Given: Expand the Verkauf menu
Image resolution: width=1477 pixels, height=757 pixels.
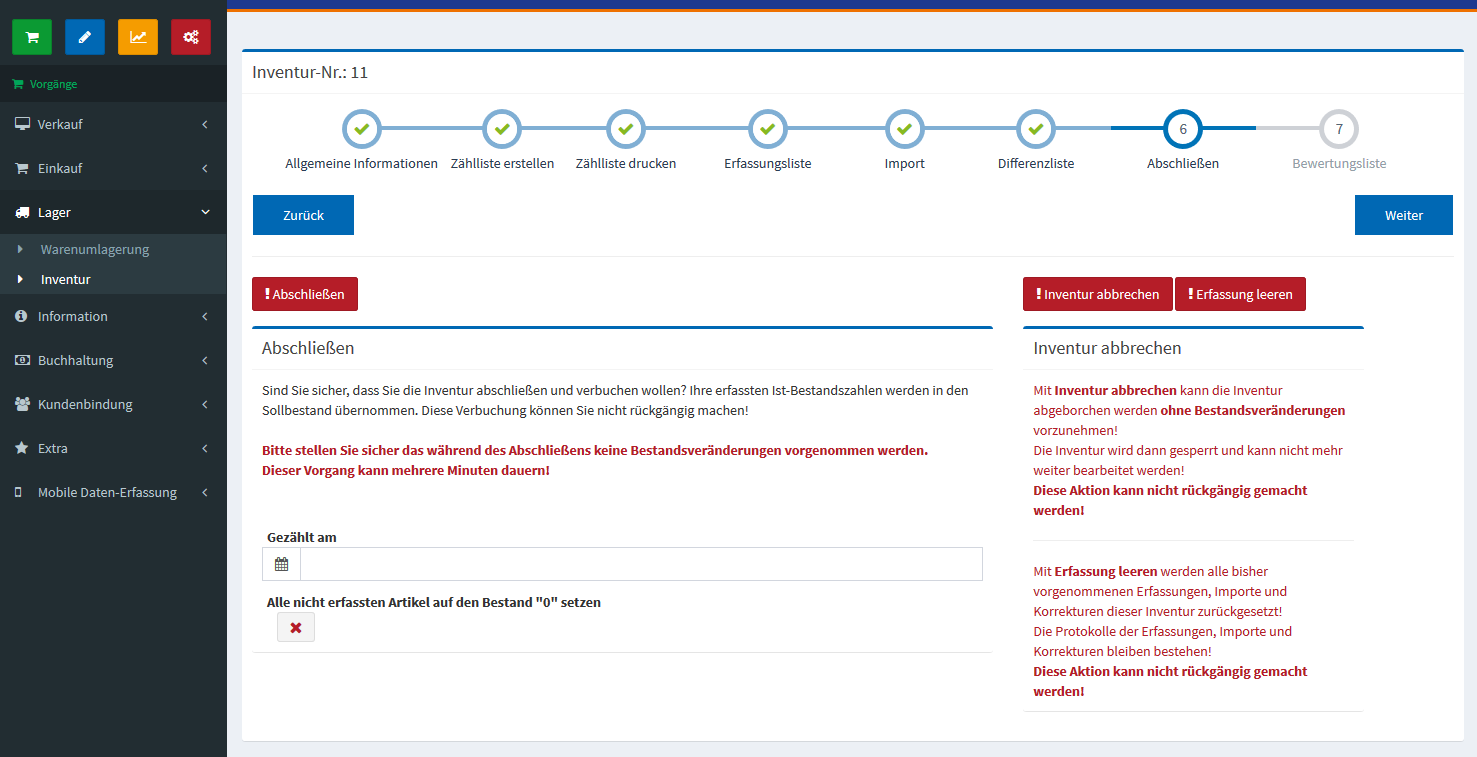Looking at the screenshot, I should click(113, 124).
